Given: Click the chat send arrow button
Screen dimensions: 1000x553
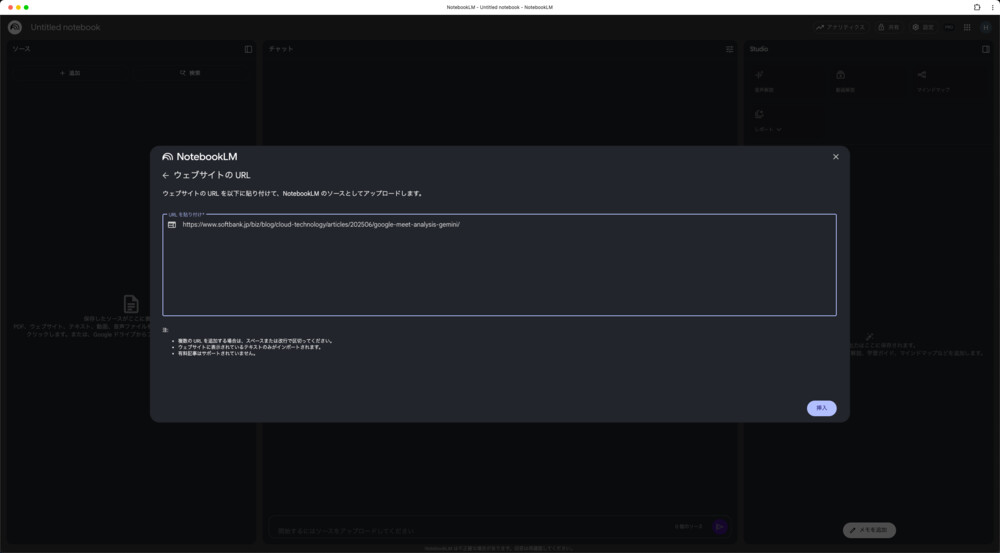Looking at the screenshot, I should pos(719,527).
